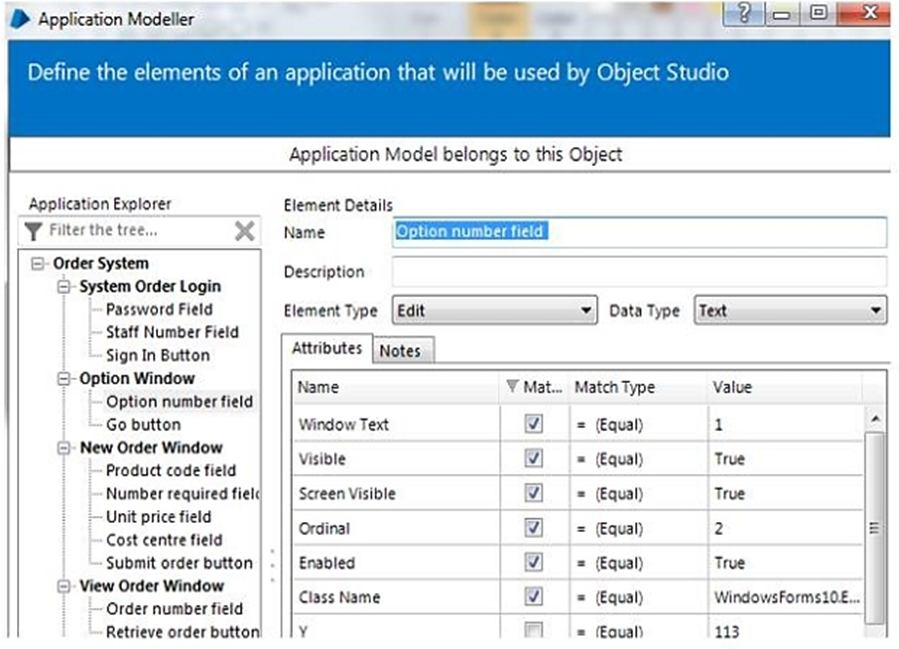The height and width of the screenshot is (649, 899).
Task: Toggle the Screen Visible match checkbox
Action: point(534,493)
